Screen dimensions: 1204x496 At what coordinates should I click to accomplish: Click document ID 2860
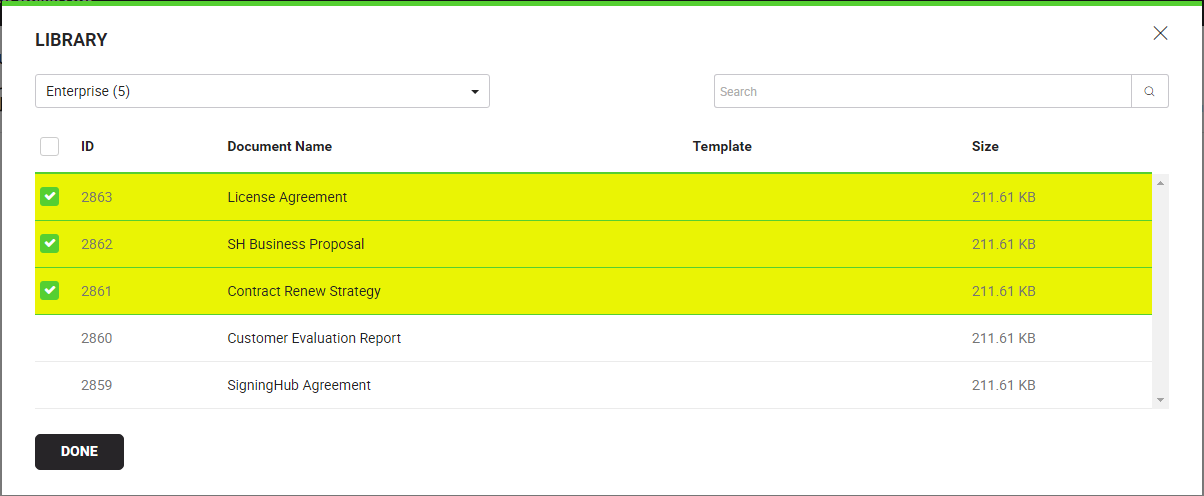[96, 338]
